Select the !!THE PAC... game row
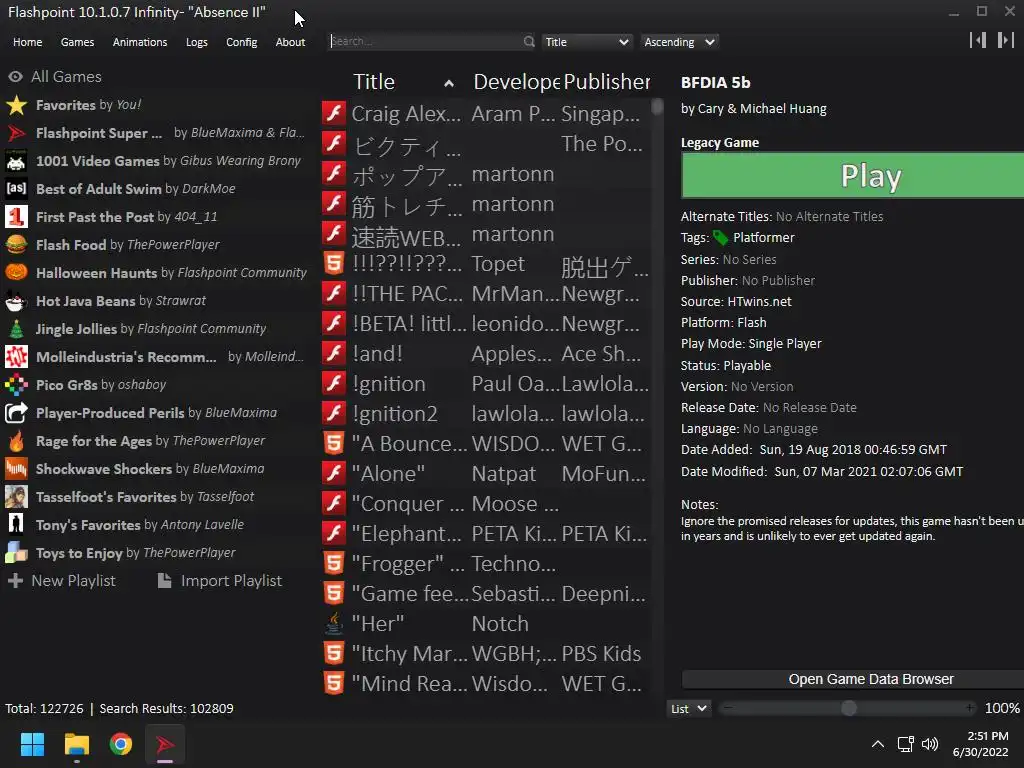 [485, 294]
